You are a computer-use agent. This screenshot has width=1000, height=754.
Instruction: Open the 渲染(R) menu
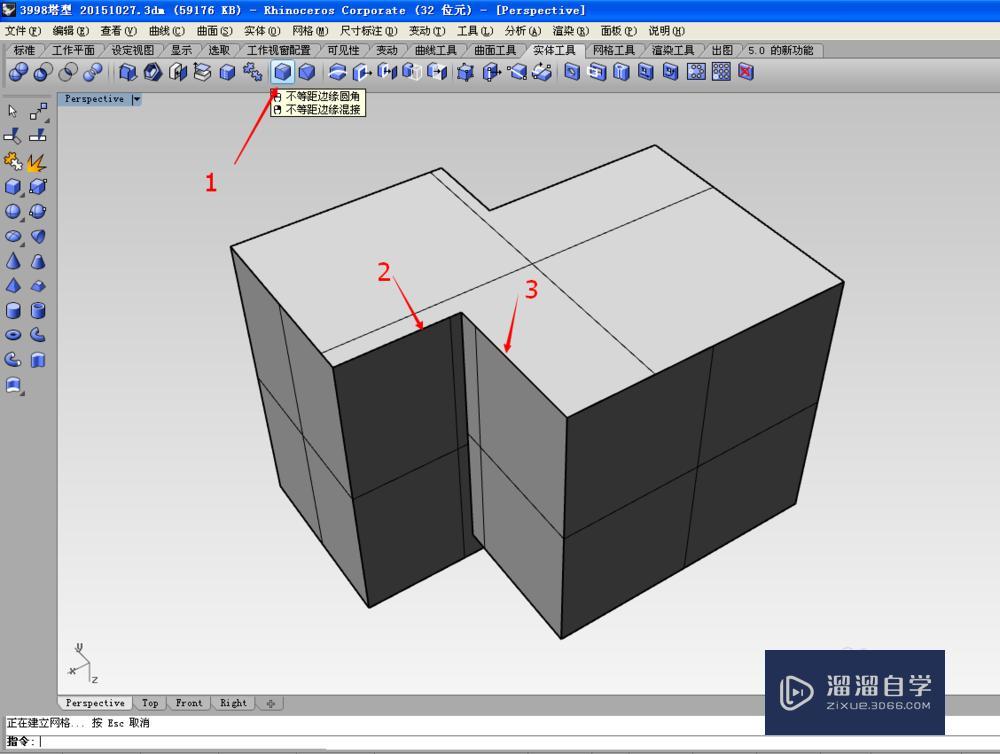571,31
